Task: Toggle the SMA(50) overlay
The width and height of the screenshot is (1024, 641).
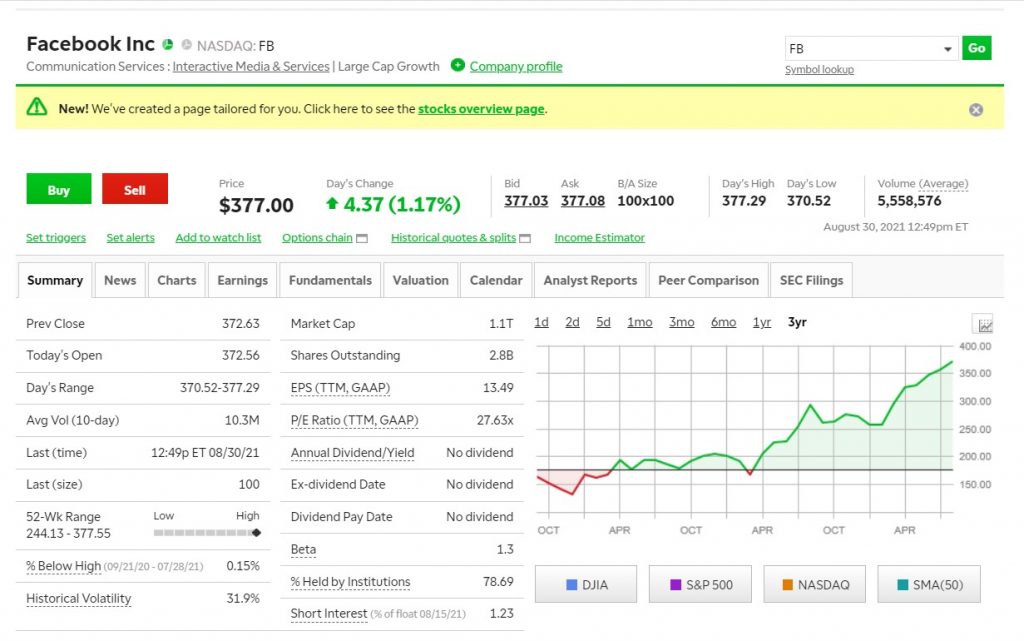Action: point(929,584)
